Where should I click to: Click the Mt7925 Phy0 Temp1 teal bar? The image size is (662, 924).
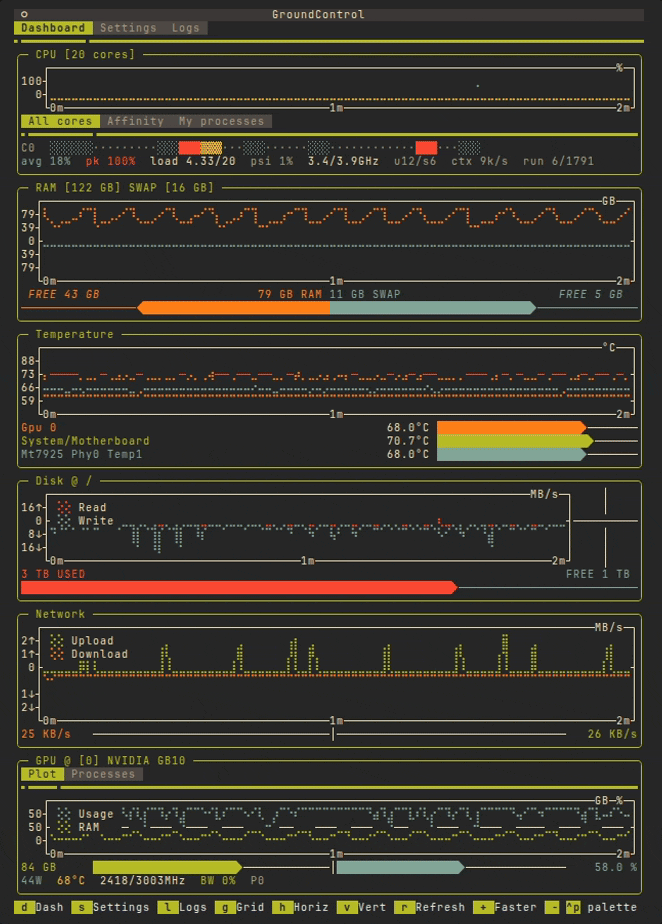(512, 454)
